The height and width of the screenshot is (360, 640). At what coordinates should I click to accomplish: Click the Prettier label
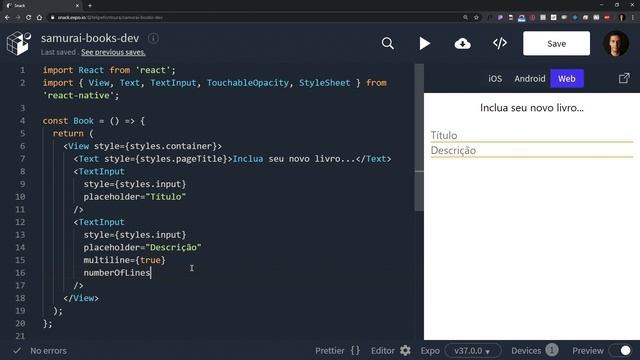(x=329, y=351)
